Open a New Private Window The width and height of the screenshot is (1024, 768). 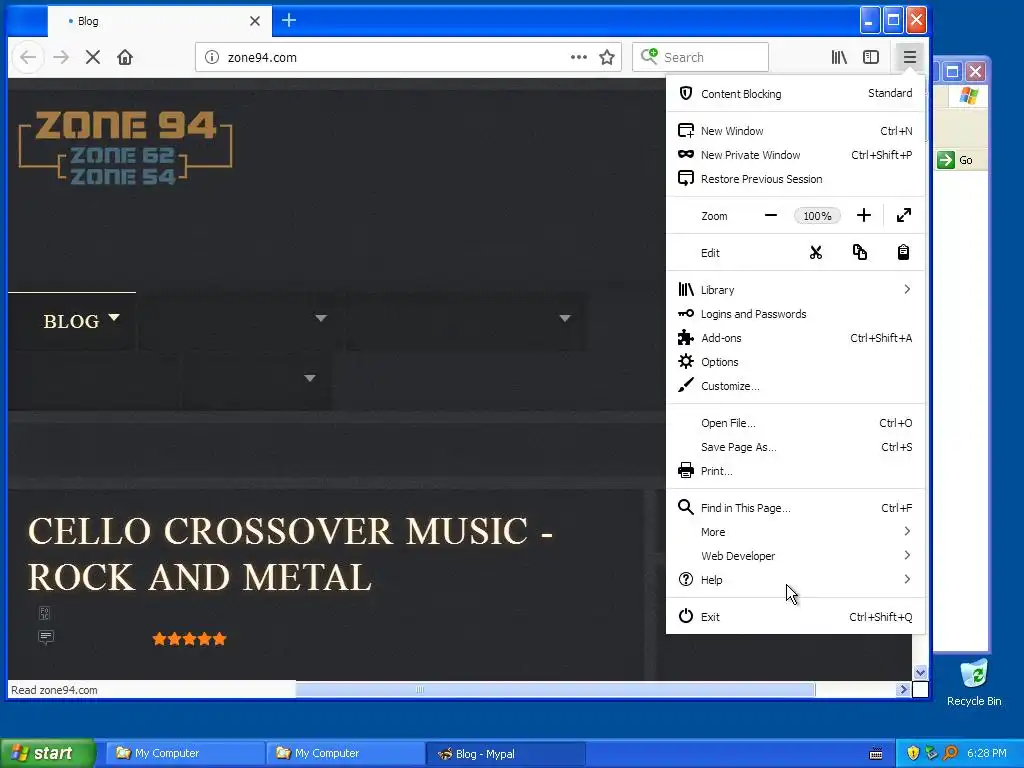click(x=795, y=155)
